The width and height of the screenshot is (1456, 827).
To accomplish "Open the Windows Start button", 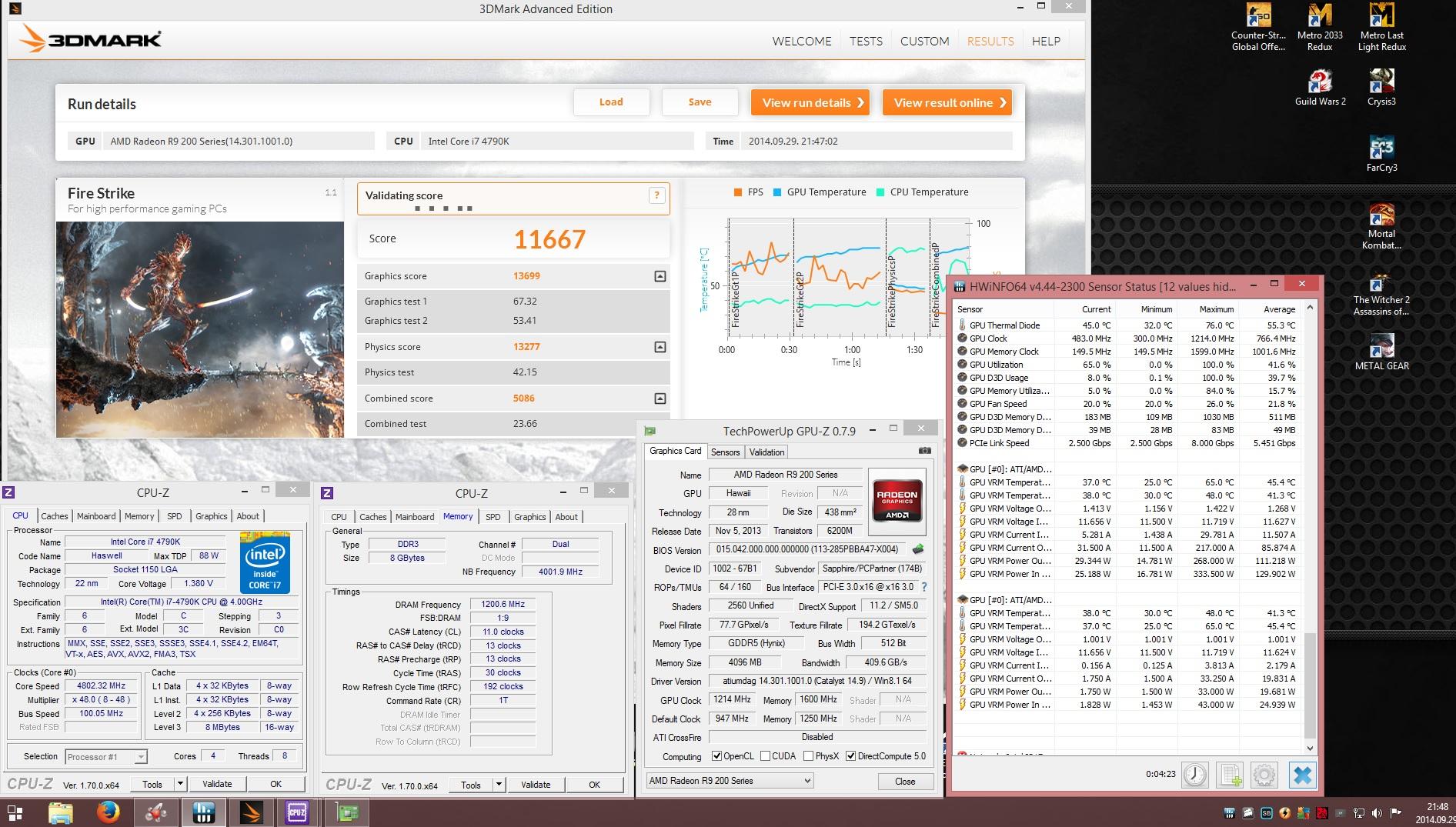I will point(15,812).
